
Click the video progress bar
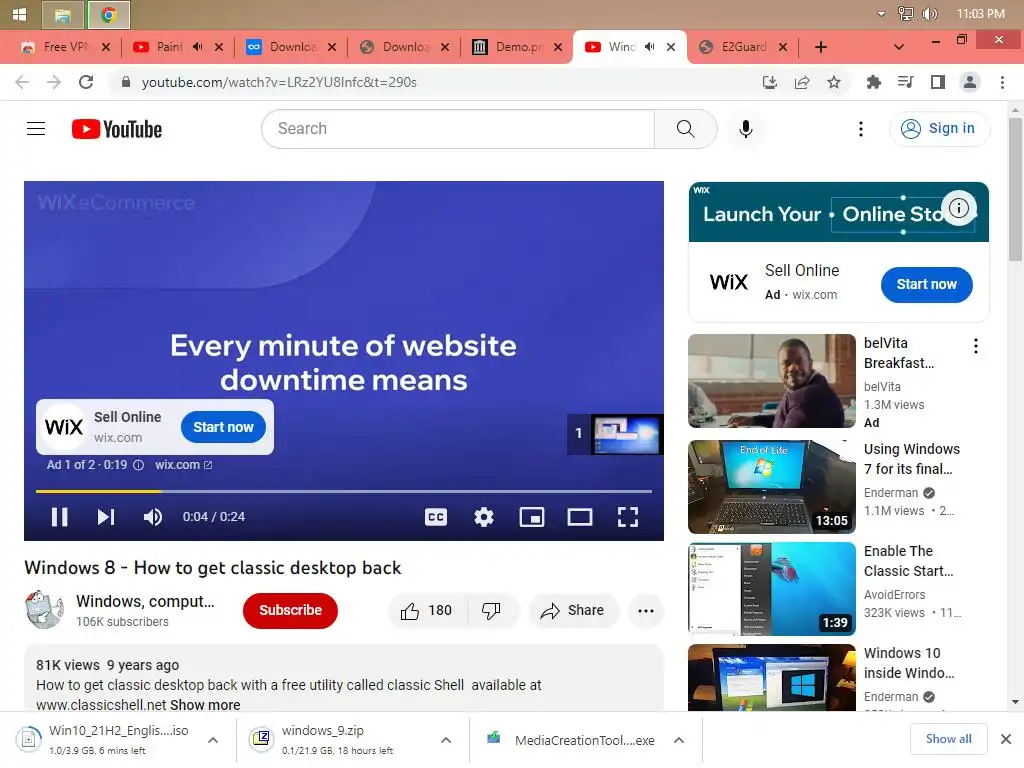[x=344, y=490]
